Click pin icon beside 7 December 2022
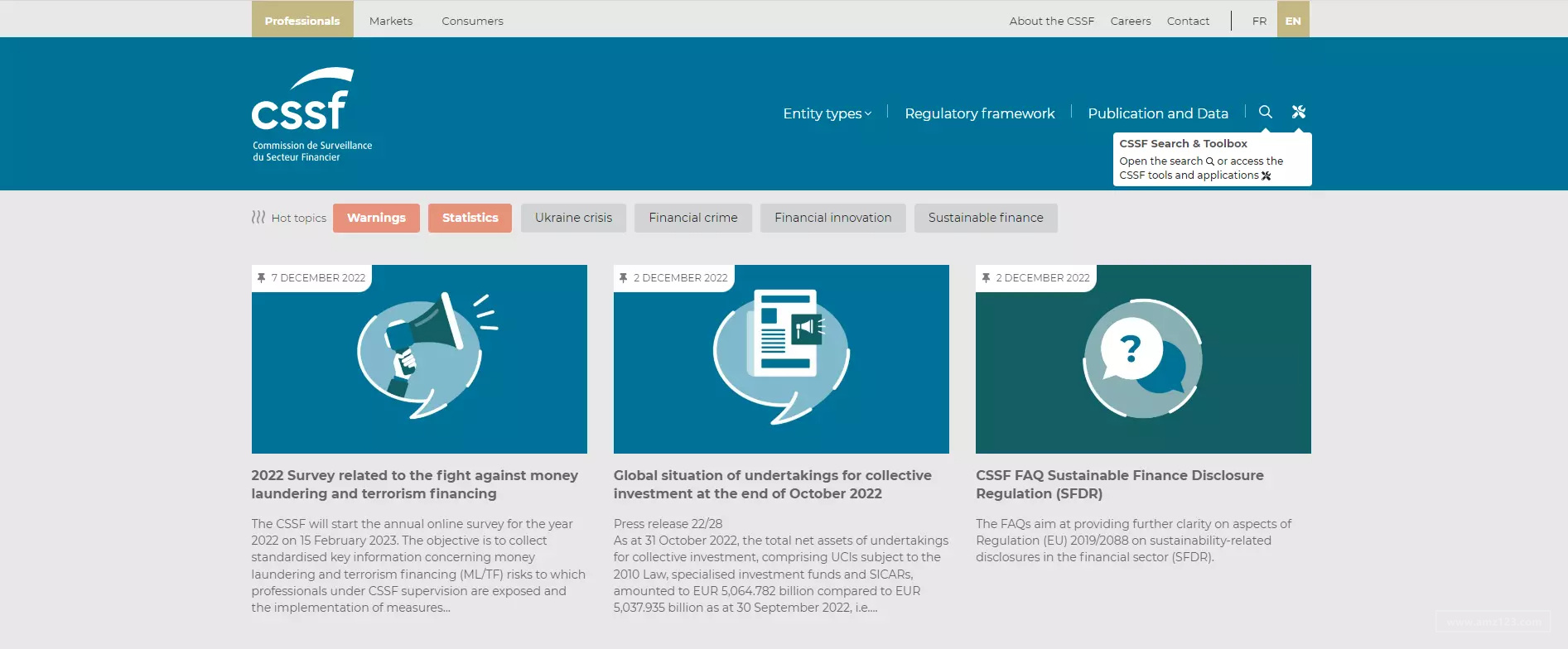Screen dimensions: 1568x649 pyautogui.click(x=262, y=278)
